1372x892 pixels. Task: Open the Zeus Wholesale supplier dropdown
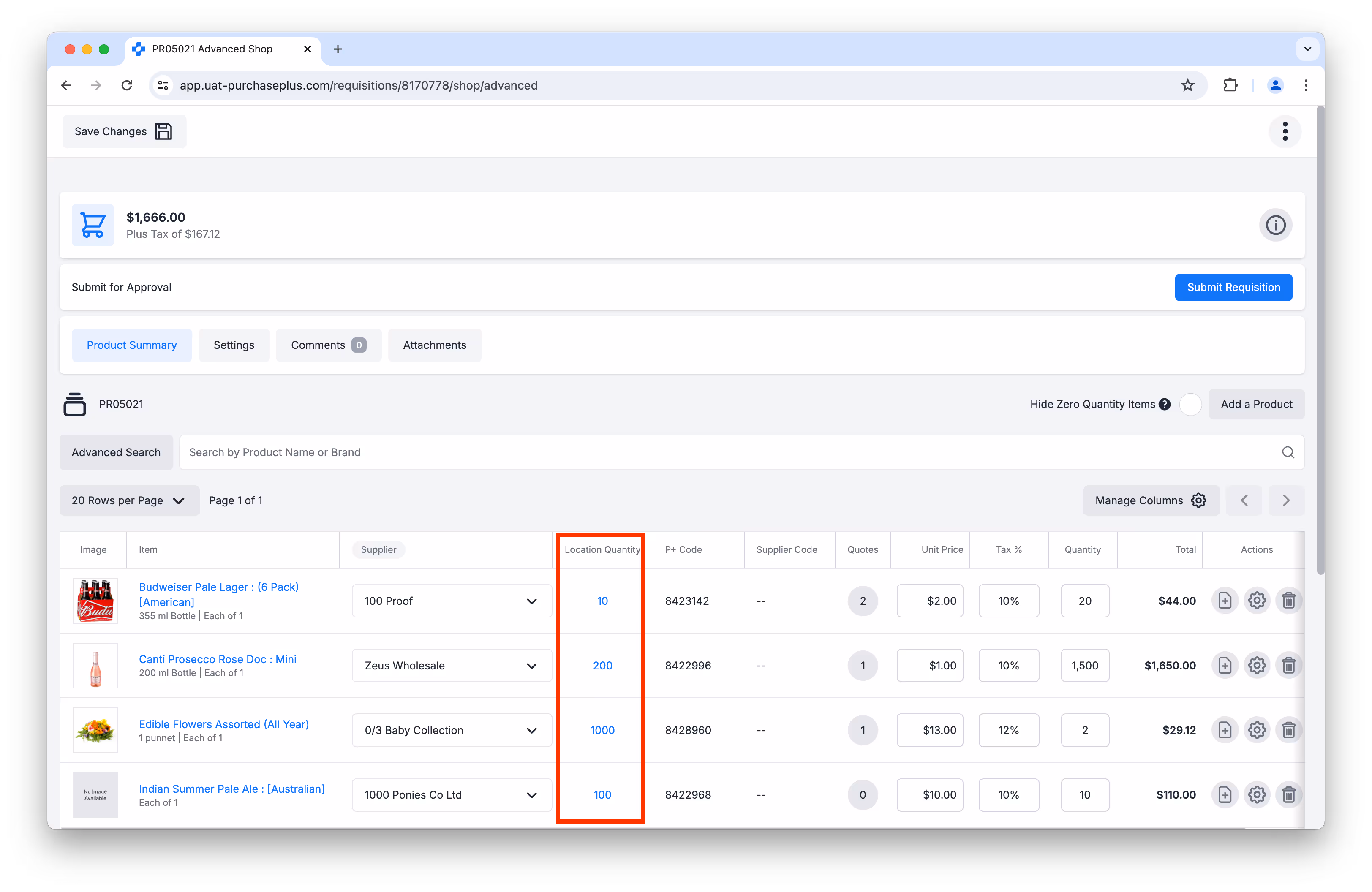point(452,666)
